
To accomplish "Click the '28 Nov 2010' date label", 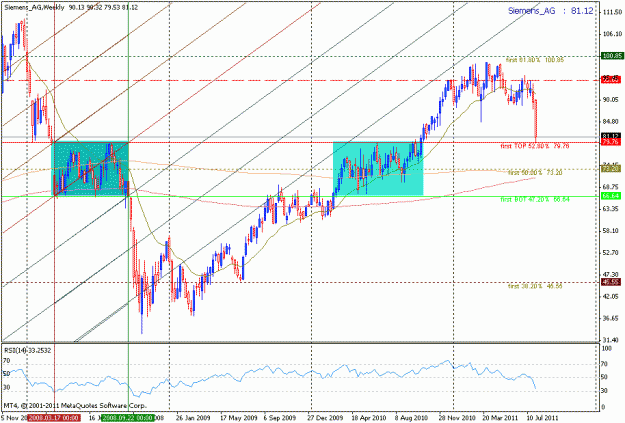I will click(x=457, y=418).
